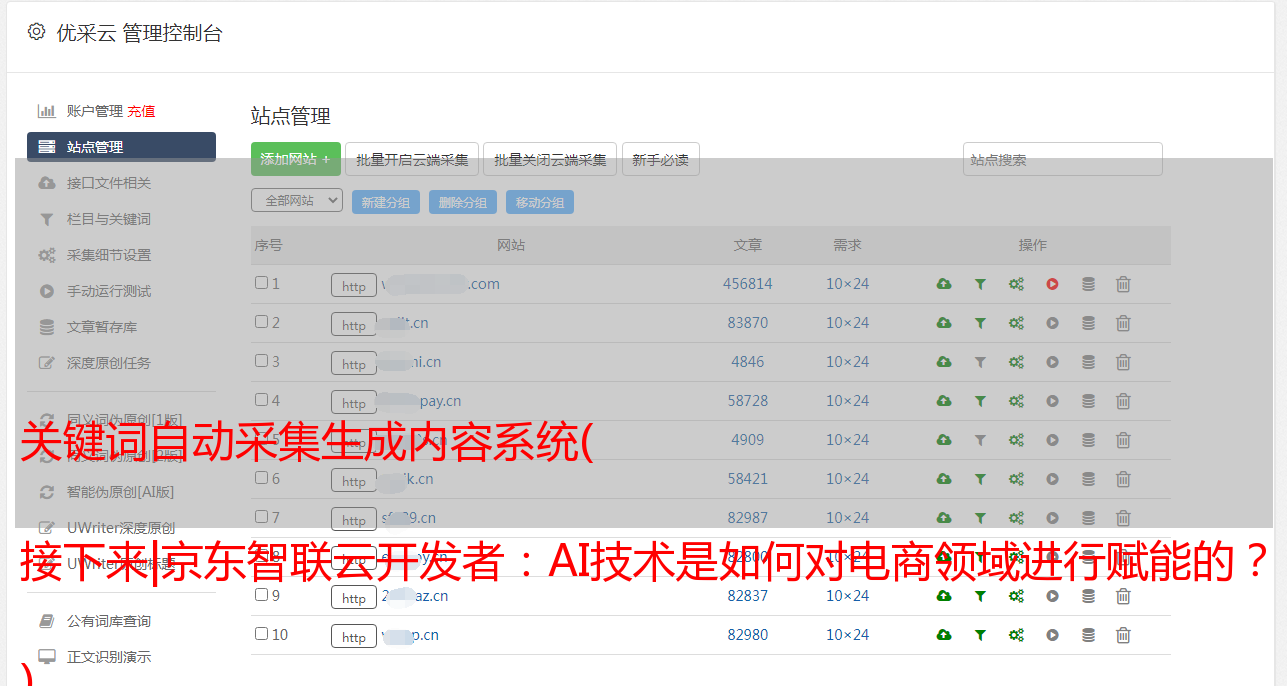
Task: Select the checkbox for site row 4
Action: (261, 400)
